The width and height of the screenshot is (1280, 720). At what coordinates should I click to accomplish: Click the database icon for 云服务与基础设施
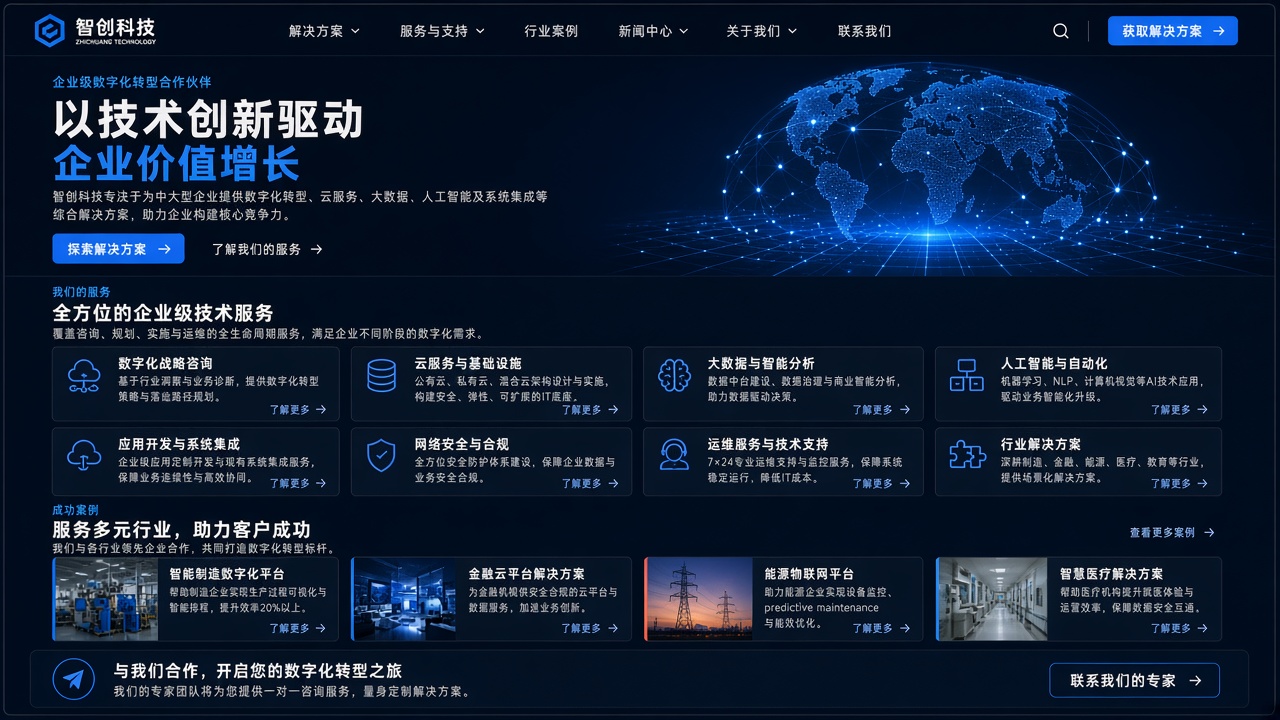coord(381,376)
